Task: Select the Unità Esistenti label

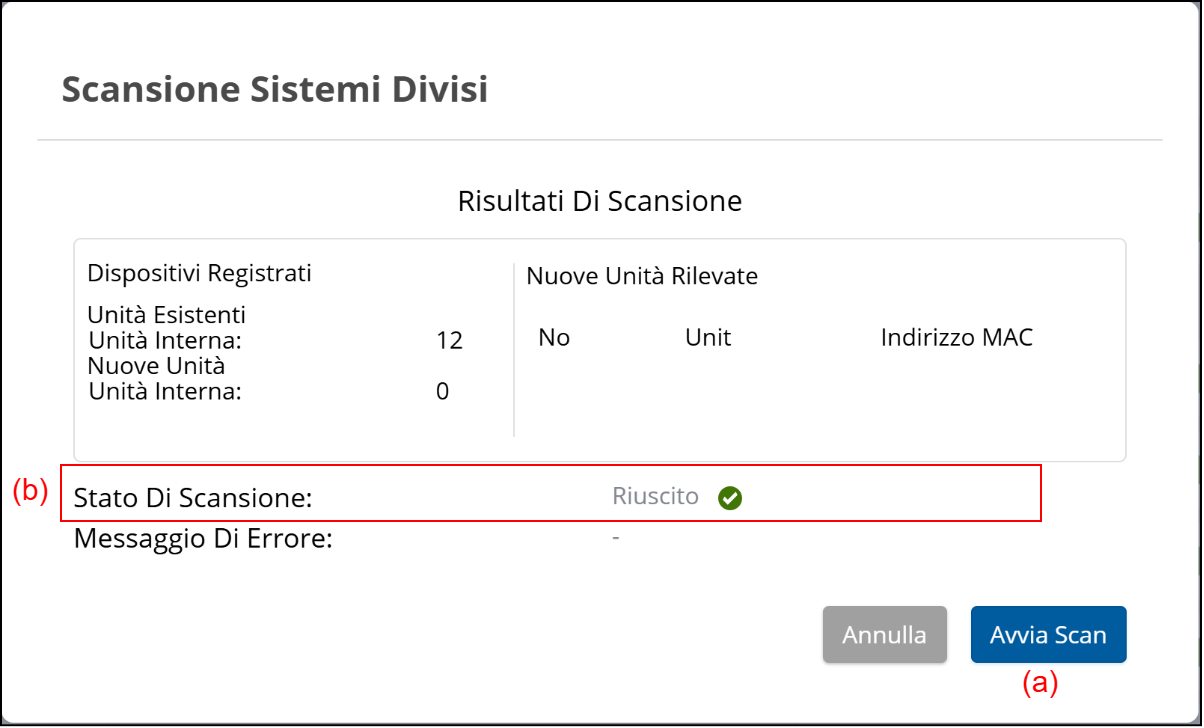Action: pos(167,315)
